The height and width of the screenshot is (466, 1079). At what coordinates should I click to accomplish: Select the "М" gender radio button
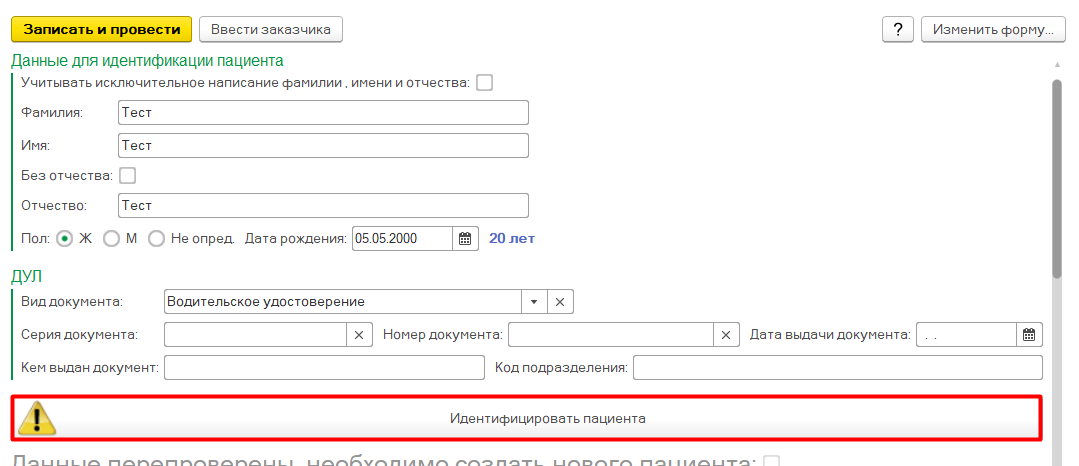pyautogui.click(x=112, y=239)
